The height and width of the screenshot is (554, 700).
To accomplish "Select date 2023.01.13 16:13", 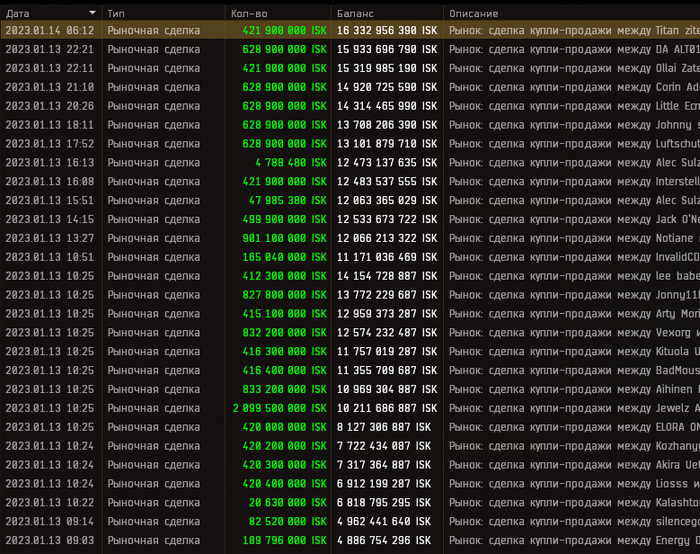I will tap(50, 162).
